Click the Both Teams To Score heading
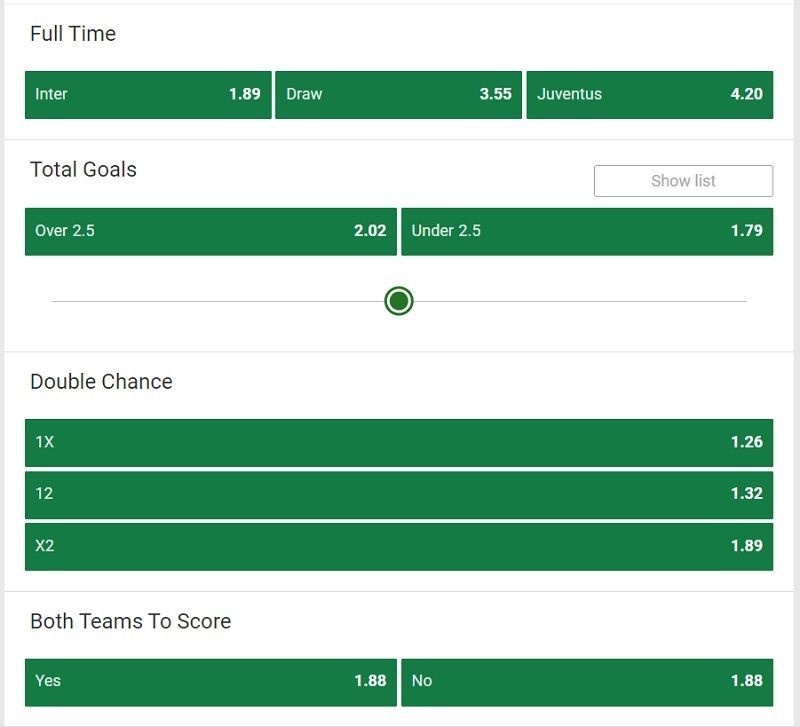Viewport: 800px width, 727px height. tap(130, 621)
